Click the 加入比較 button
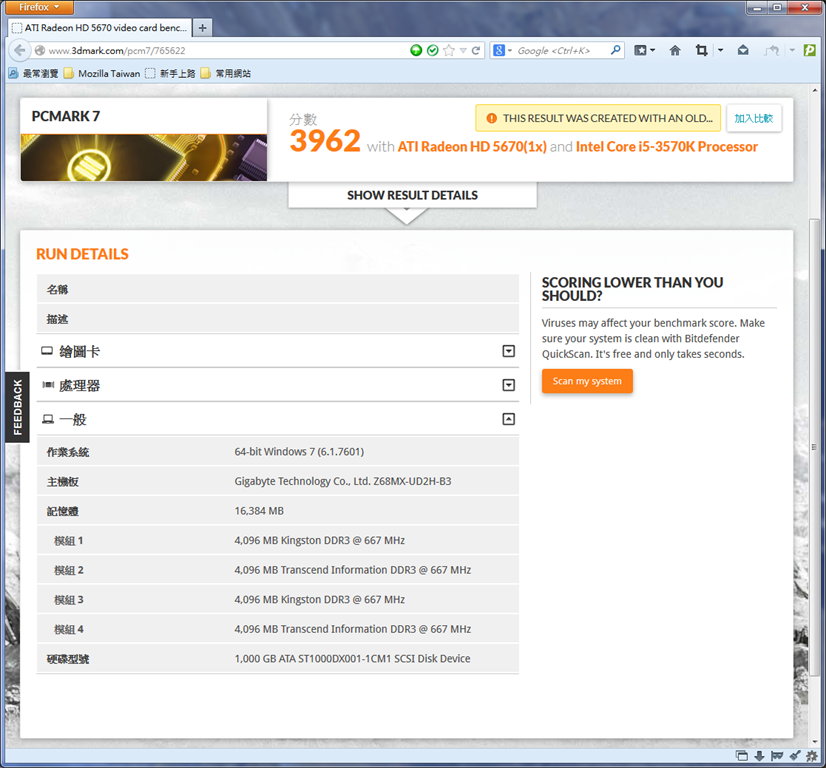 754,119
